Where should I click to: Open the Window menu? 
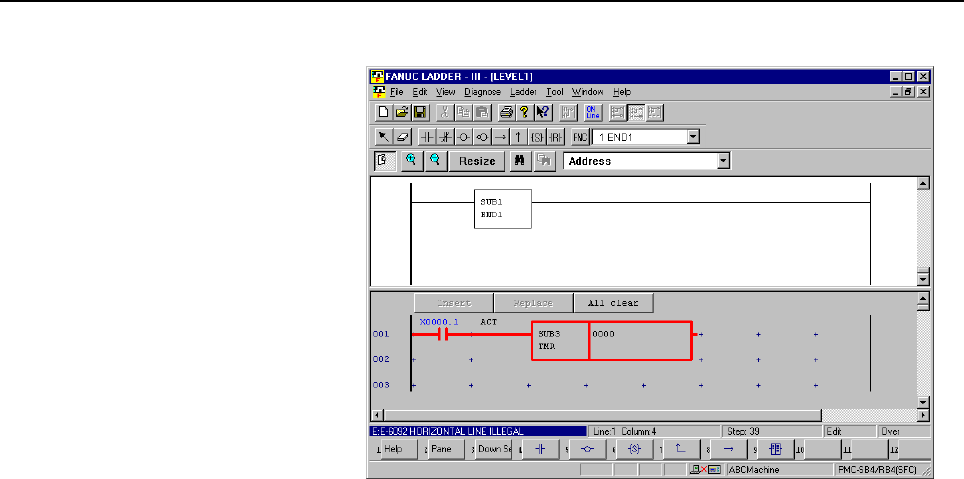[588, 92]
